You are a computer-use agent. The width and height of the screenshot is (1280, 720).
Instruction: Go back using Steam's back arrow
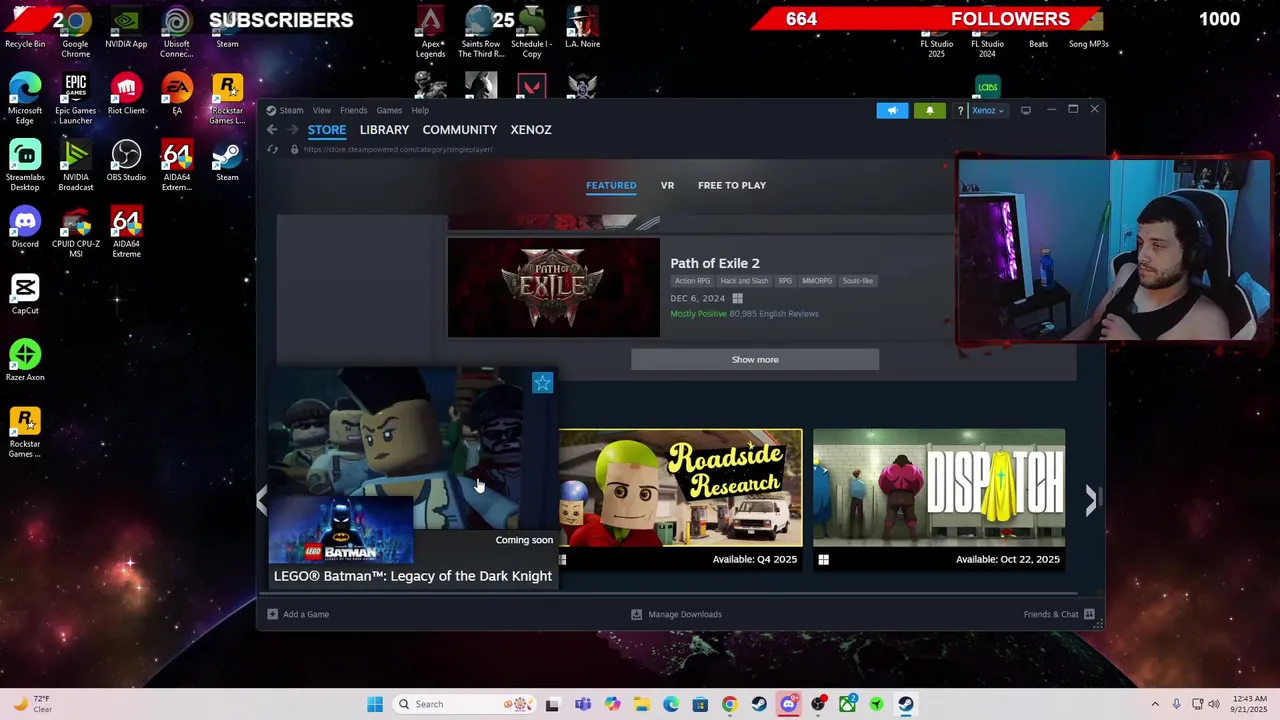click(272, 130)
